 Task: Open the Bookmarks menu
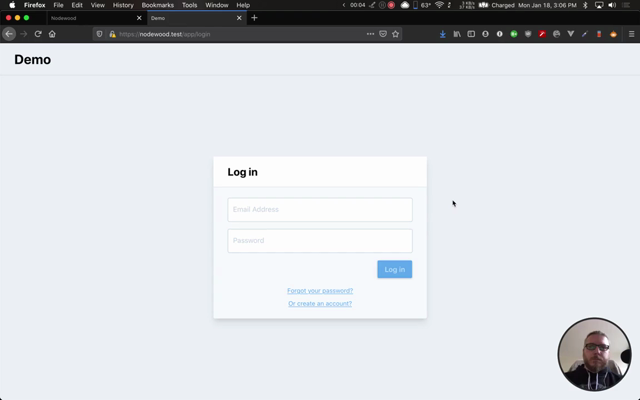pos(158,5)
